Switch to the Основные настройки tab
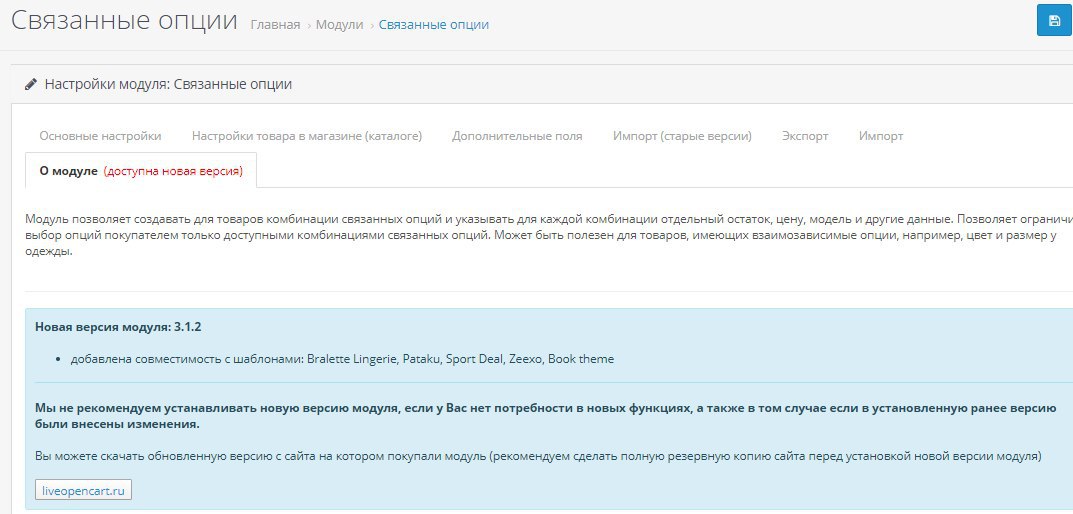Image resolution: width=1073 pixels, height=514 pixels. pyautogui.click(x=101, y=136)
